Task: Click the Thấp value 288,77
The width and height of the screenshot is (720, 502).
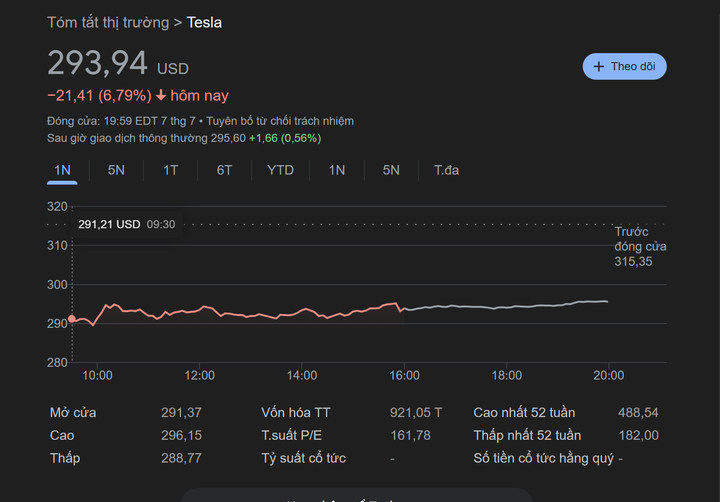Action: [x=181, y=458]
